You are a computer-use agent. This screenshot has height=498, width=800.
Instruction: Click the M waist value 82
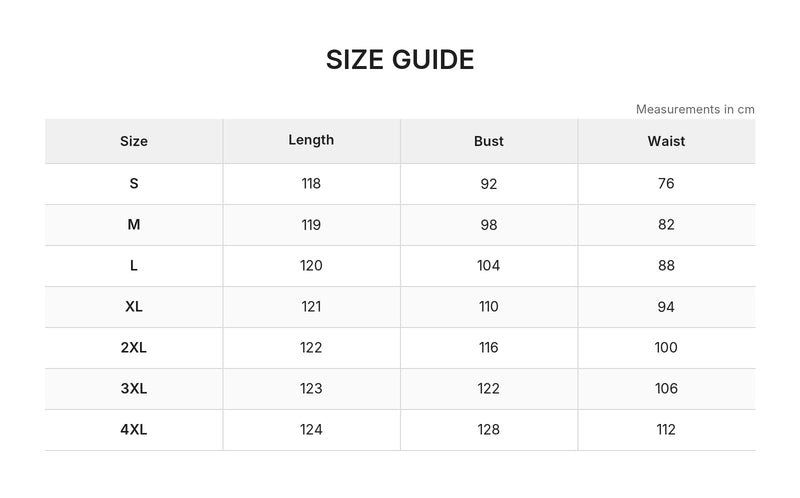(x=666, y=225)
